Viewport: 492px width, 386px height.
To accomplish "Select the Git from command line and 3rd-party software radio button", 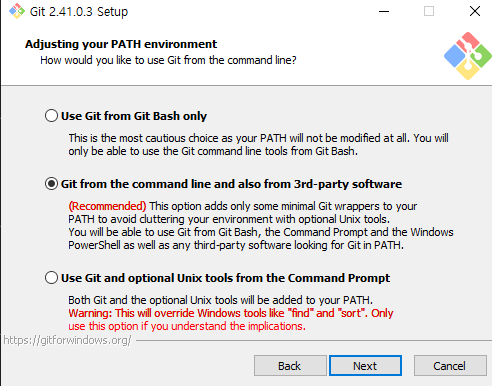I will (51, 184).
